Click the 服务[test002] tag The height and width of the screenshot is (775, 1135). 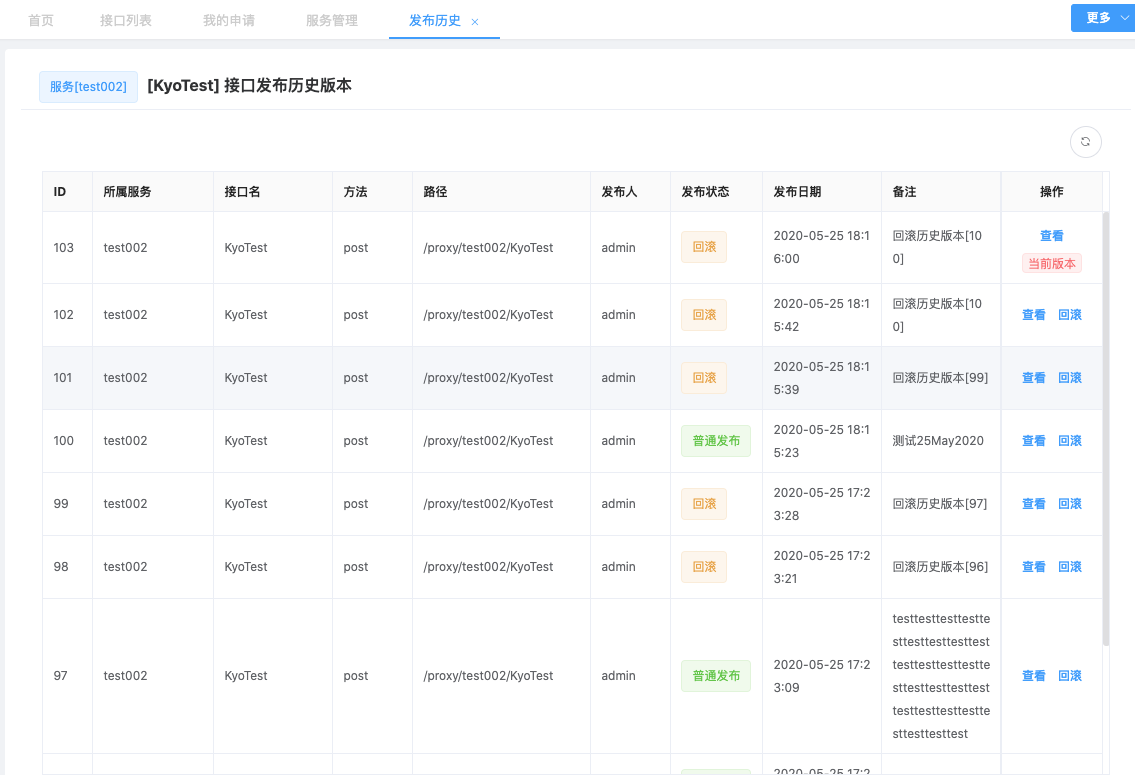coord(88,87)
